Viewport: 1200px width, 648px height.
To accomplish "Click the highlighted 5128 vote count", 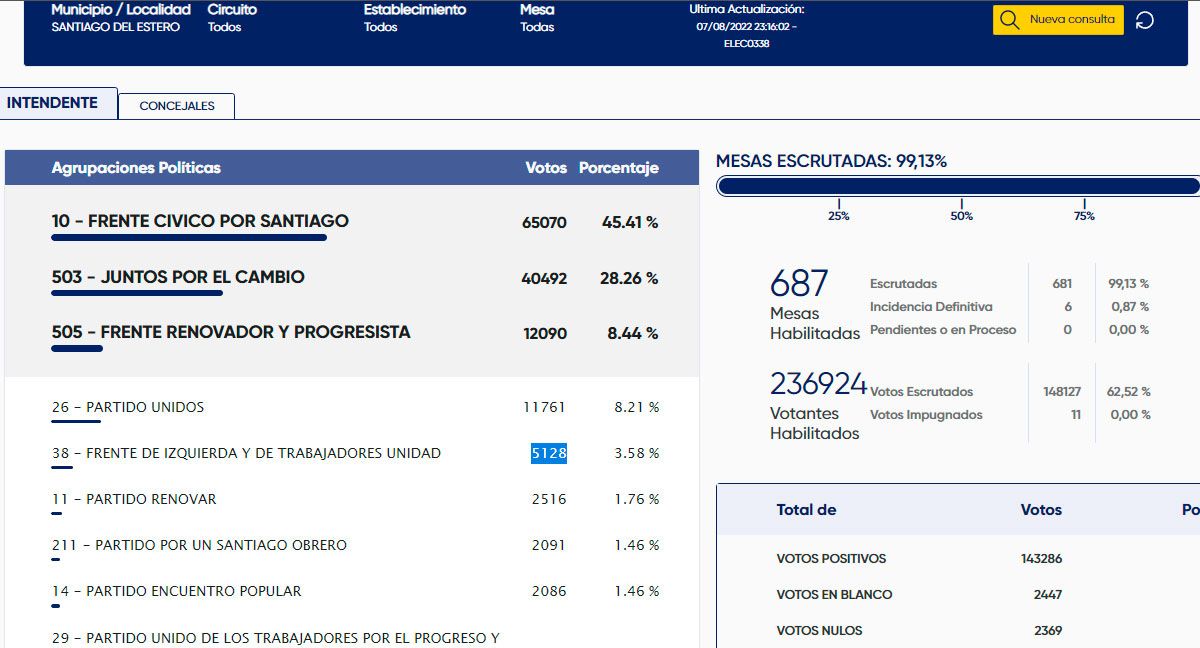I will point(548,453).
